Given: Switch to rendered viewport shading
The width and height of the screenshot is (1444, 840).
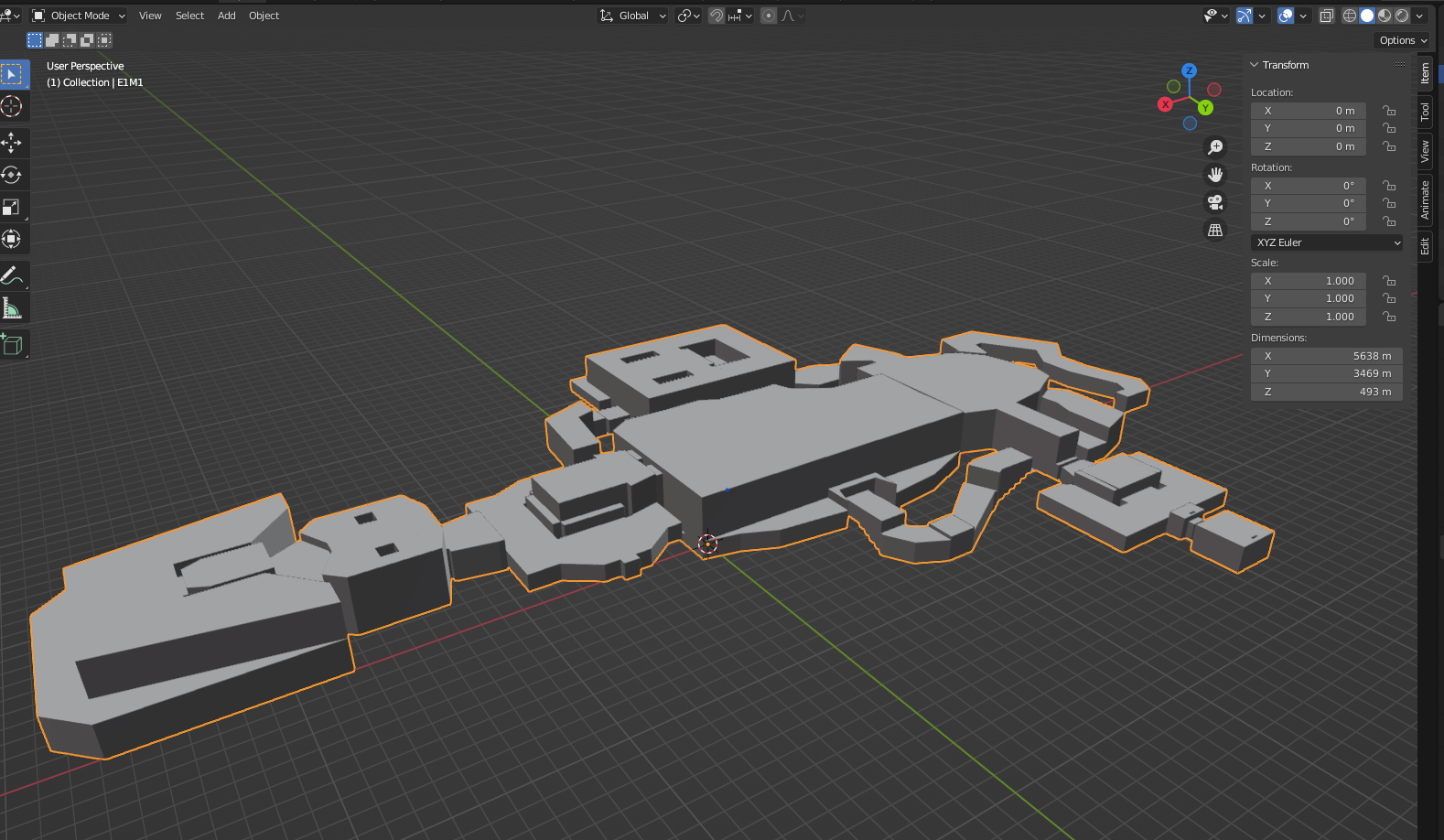Looking at the screenshot, I should tap(1402, 16).
